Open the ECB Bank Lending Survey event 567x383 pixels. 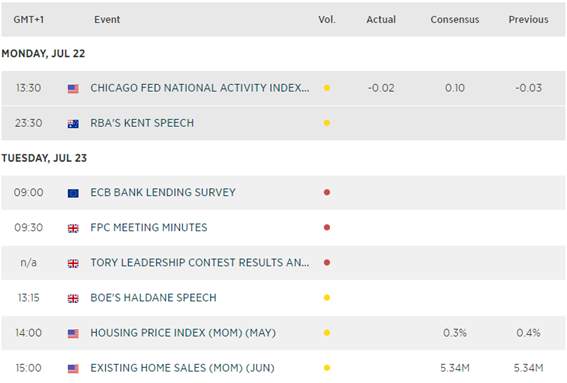163,192
